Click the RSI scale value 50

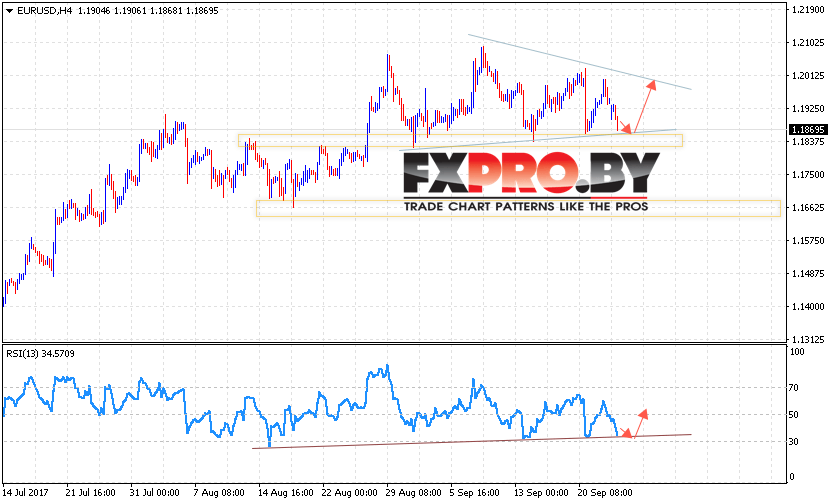794,415
